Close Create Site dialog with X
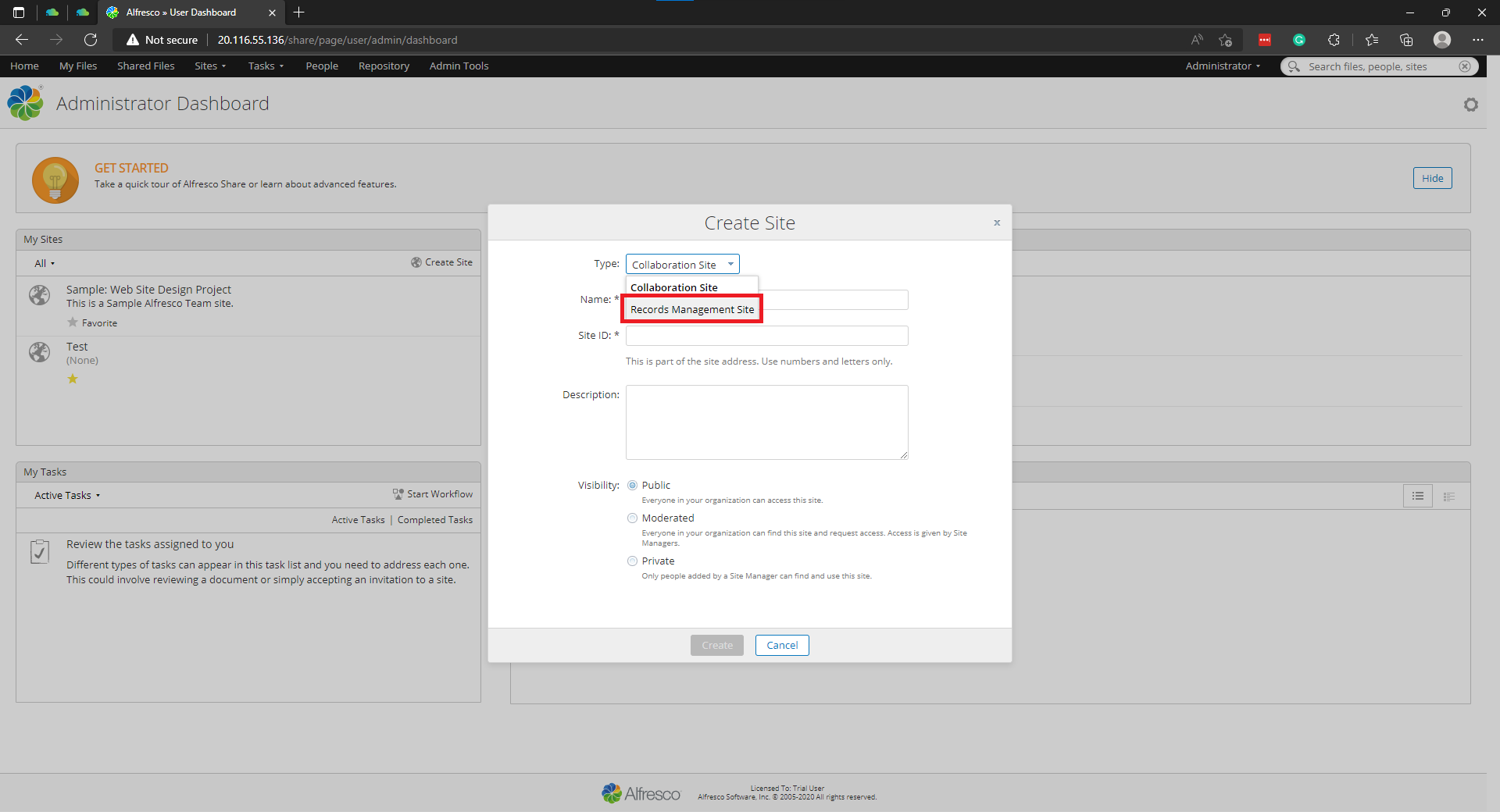The height and width of the screenshot is (812, 1500). [997, 223]
